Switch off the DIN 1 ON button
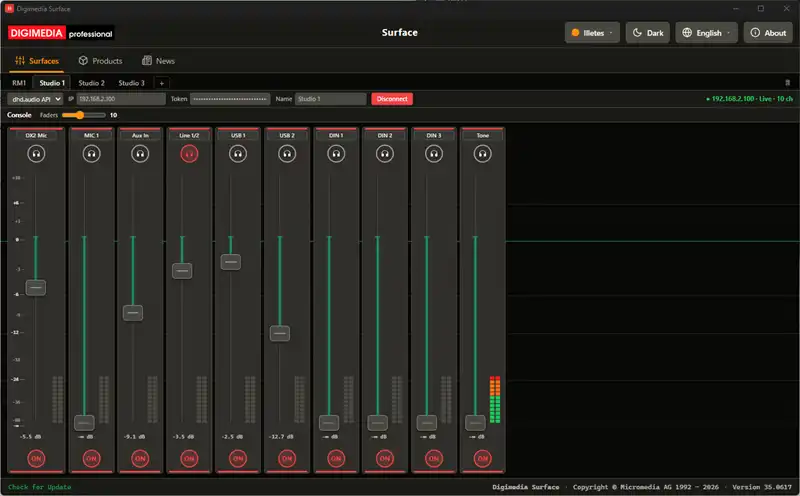 pos(336,458)
